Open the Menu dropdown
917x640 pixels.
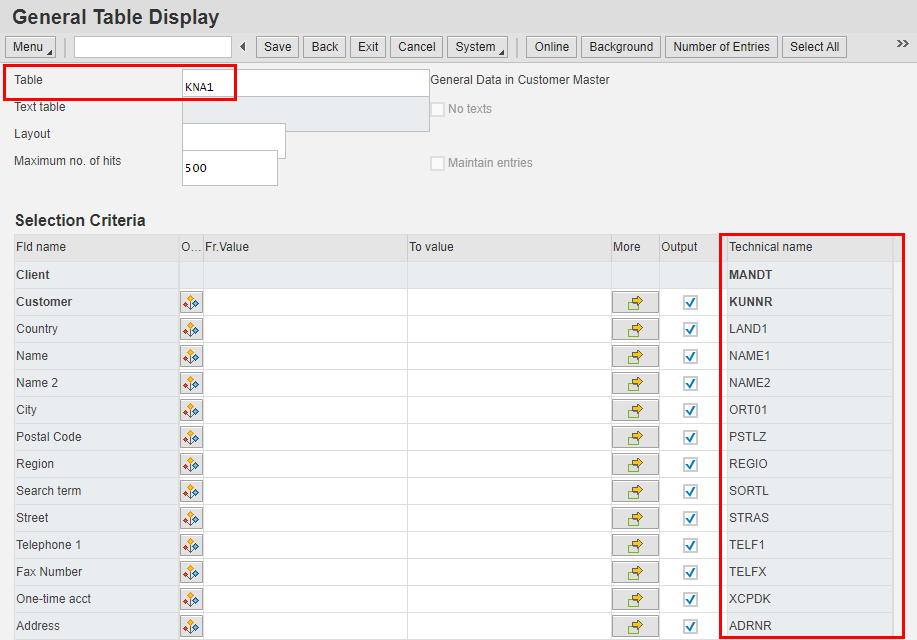click(32, 47)
